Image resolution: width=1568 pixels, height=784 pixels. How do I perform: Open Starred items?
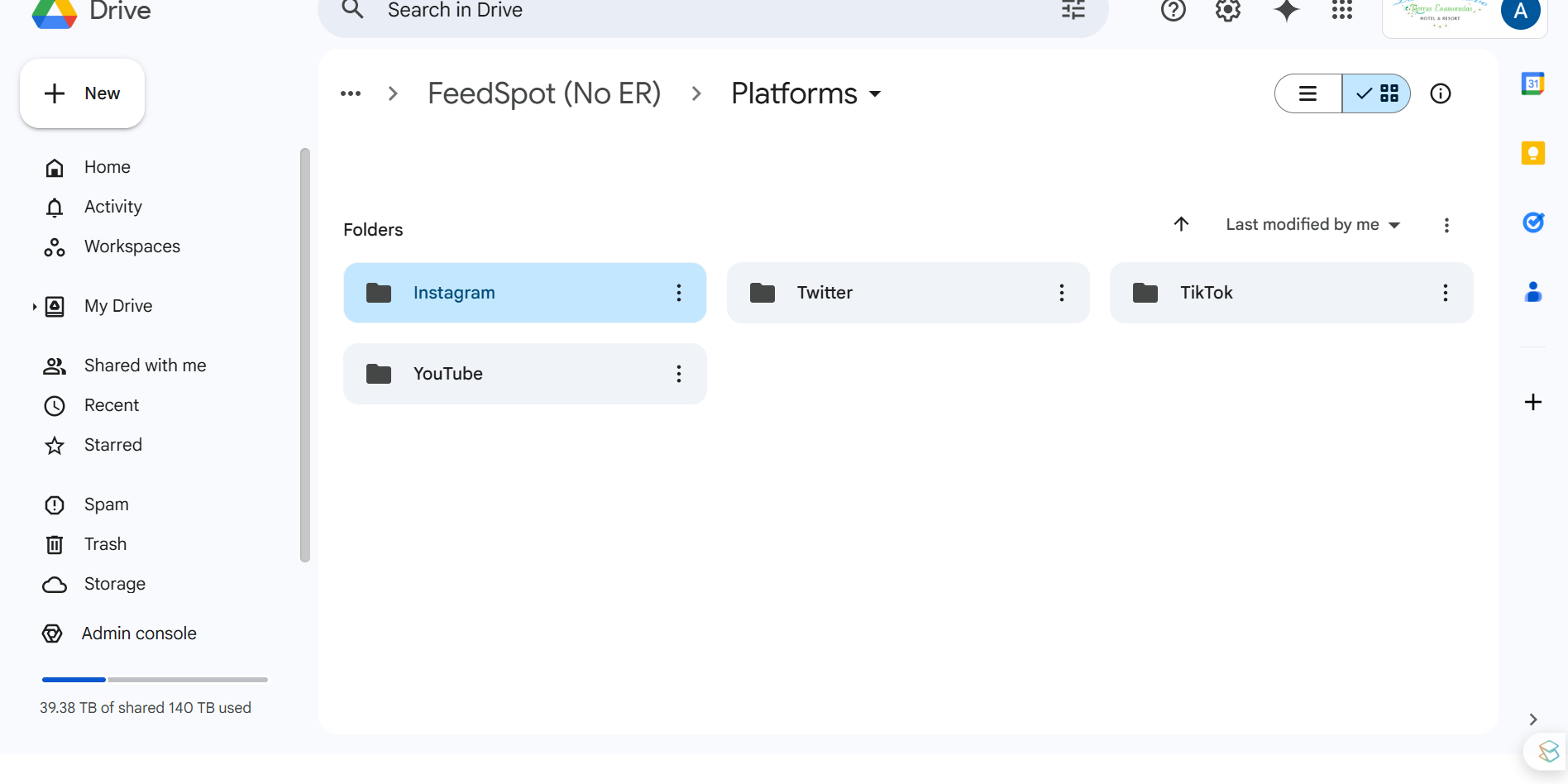coord(113,445)
